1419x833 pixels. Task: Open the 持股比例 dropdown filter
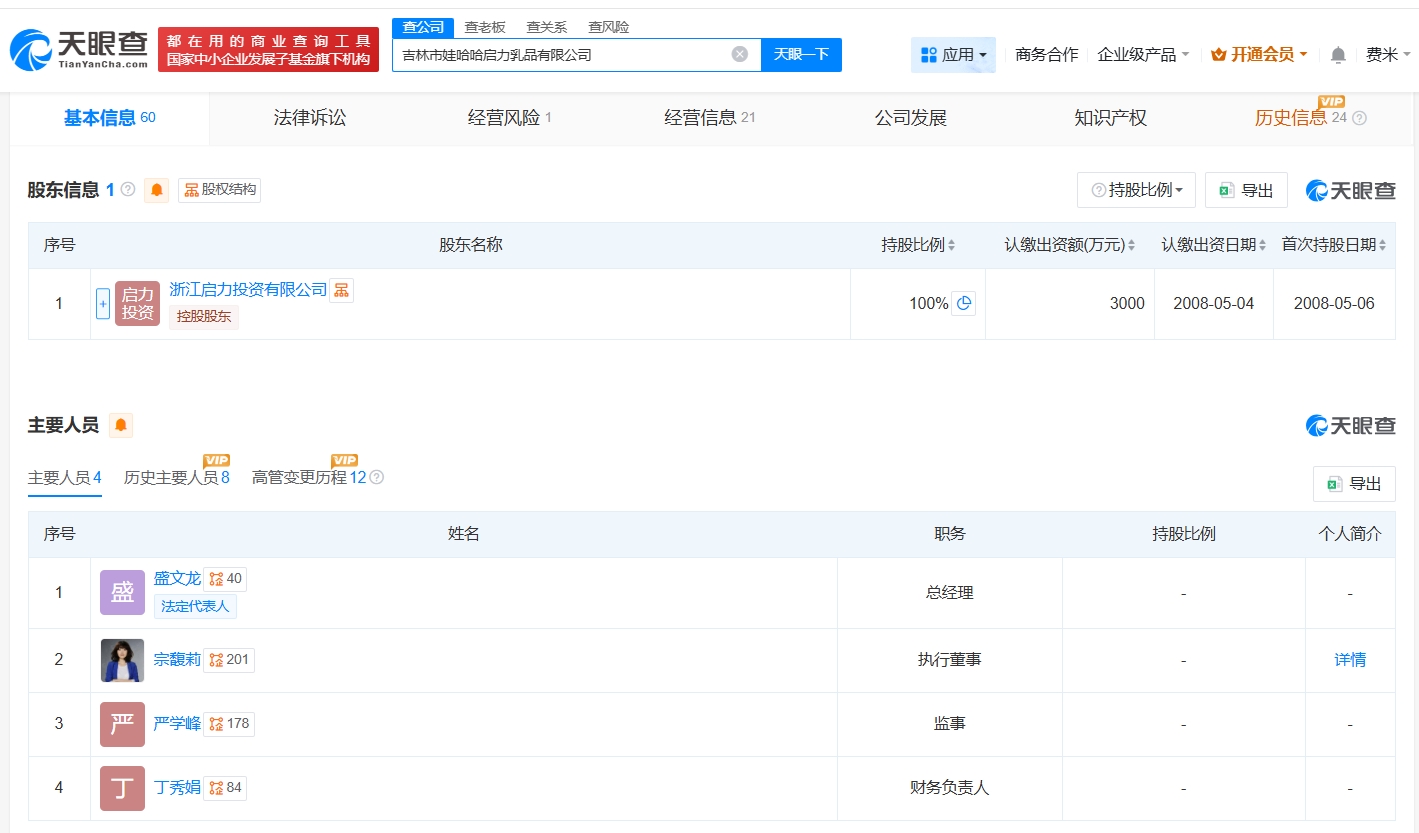tap(1136, 190)
